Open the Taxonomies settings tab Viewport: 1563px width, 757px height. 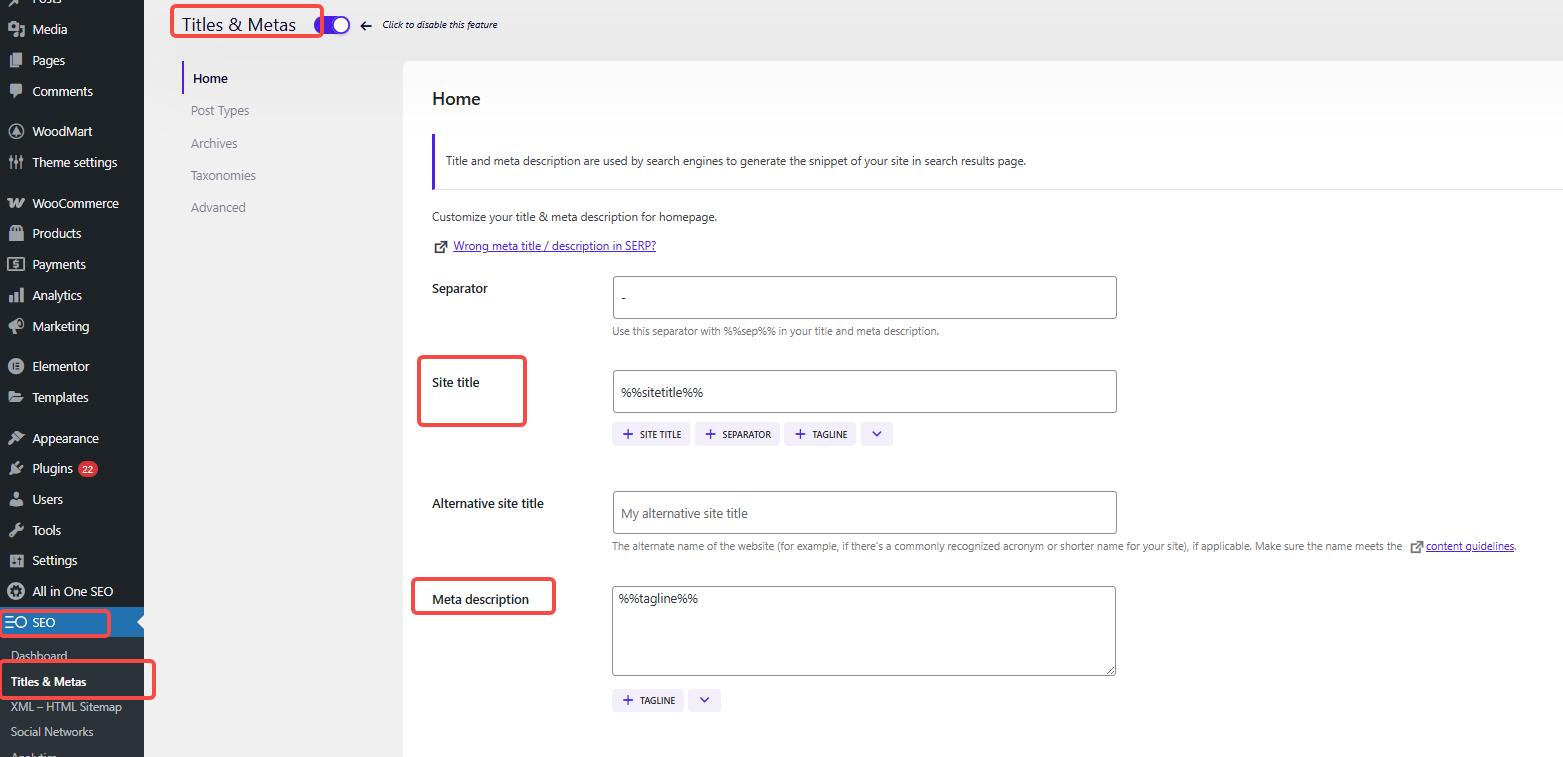[223, 175]
